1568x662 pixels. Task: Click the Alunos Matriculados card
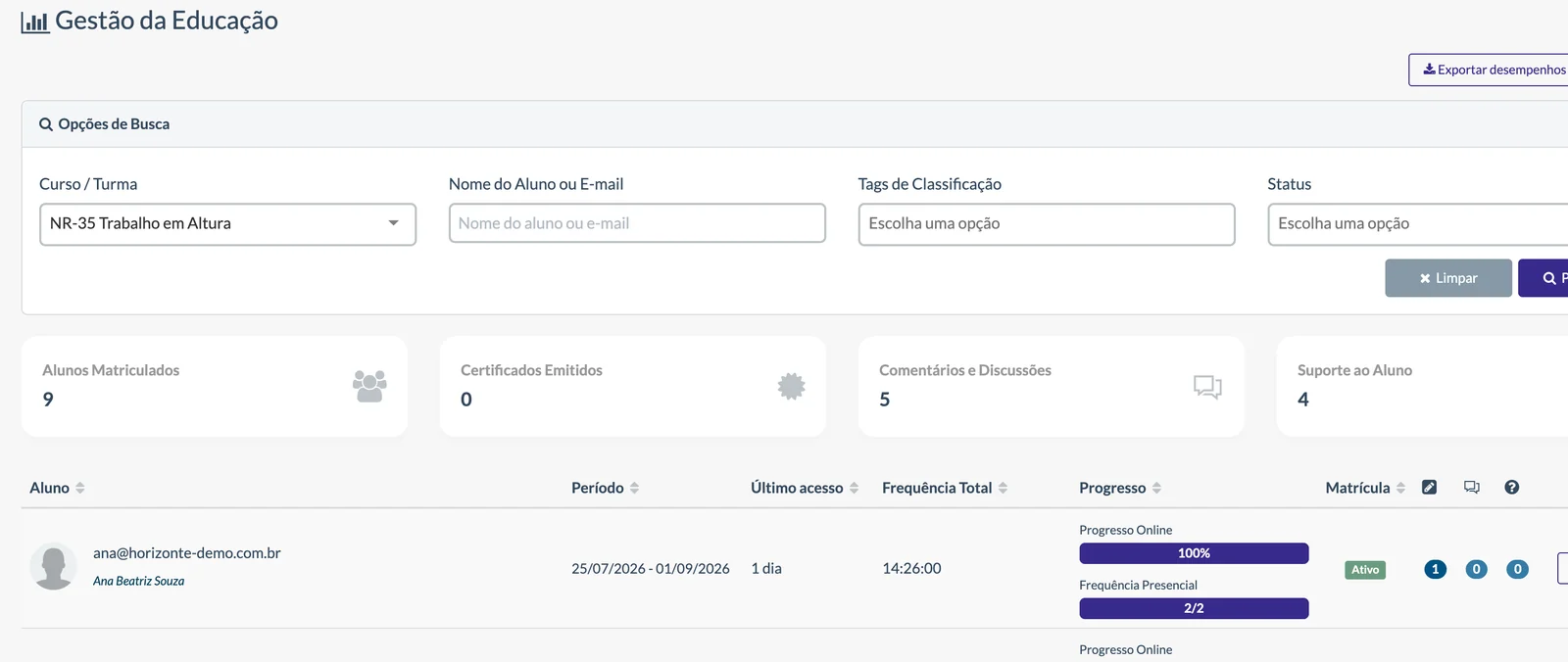[215, 386]
